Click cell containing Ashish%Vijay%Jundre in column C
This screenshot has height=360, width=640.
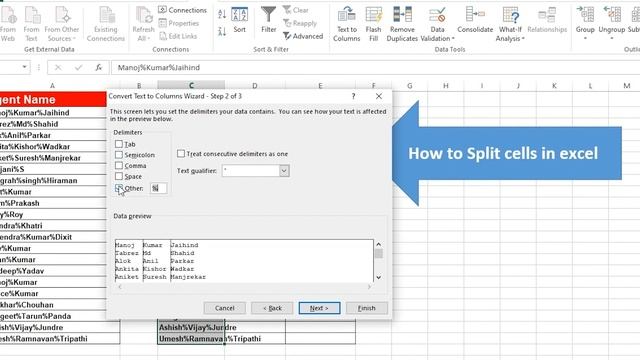coord(191,327)
